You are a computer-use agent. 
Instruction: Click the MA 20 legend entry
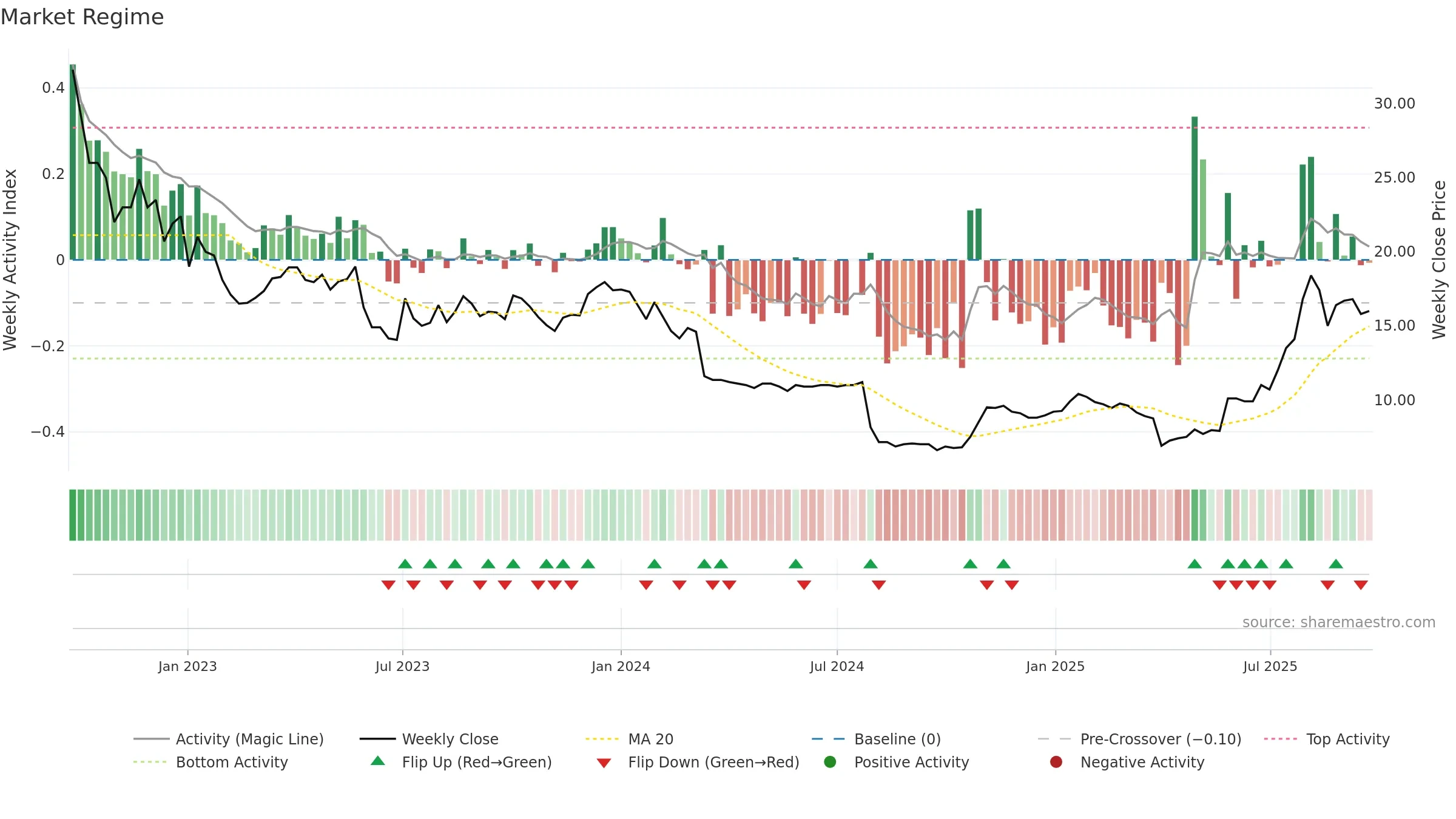629,739
